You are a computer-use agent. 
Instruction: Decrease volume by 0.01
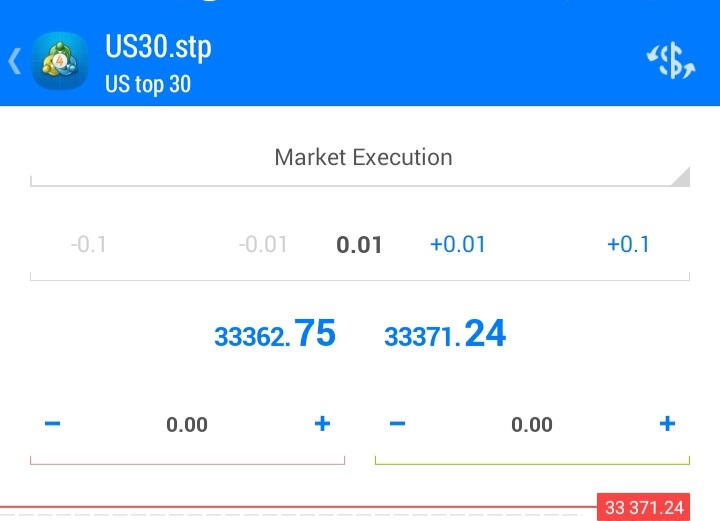point(263,245)
